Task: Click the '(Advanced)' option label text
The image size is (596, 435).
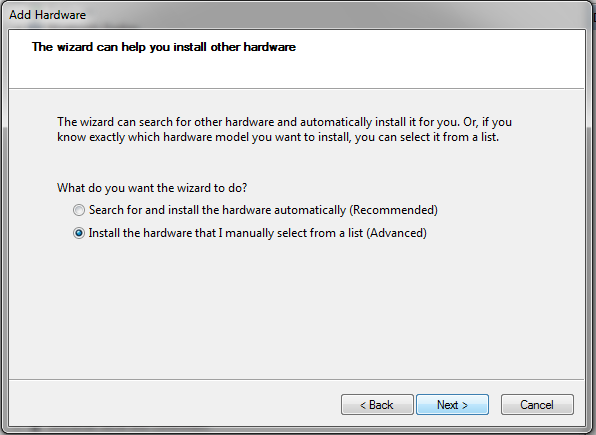Action: coord(396,233)
